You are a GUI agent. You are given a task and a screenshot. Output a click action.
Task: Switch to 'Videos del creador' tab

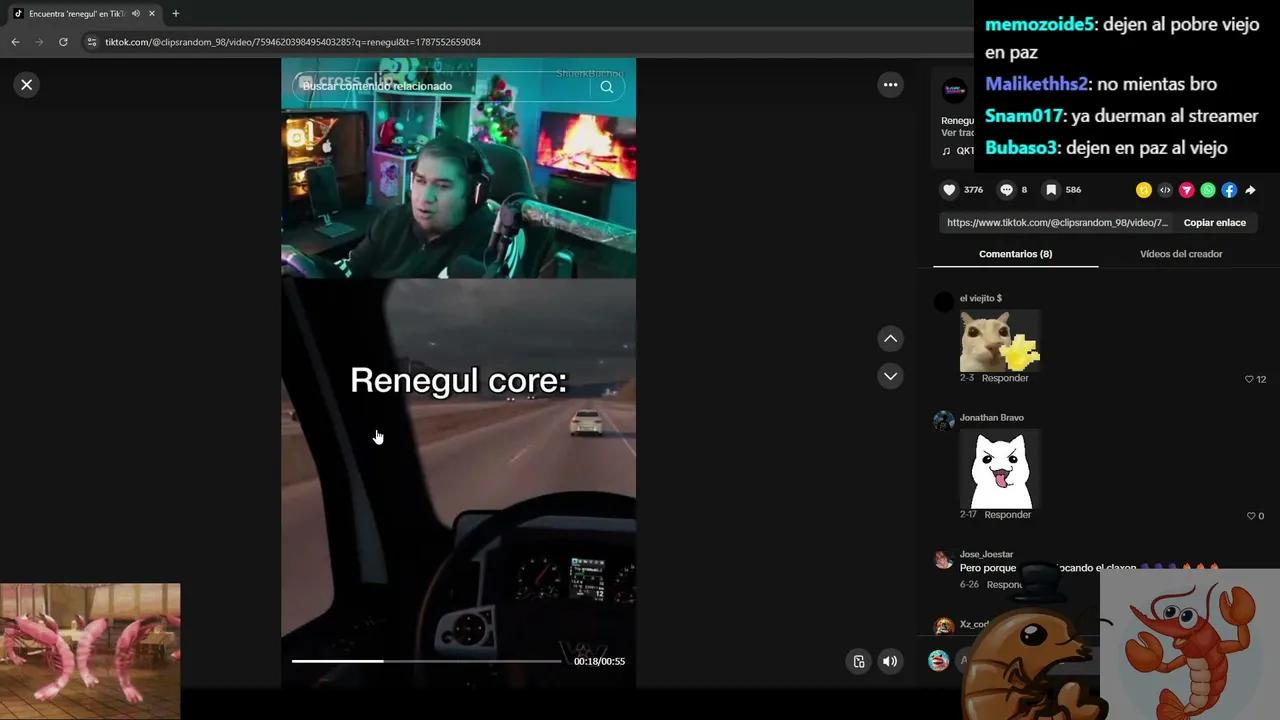pos(1181,254)
